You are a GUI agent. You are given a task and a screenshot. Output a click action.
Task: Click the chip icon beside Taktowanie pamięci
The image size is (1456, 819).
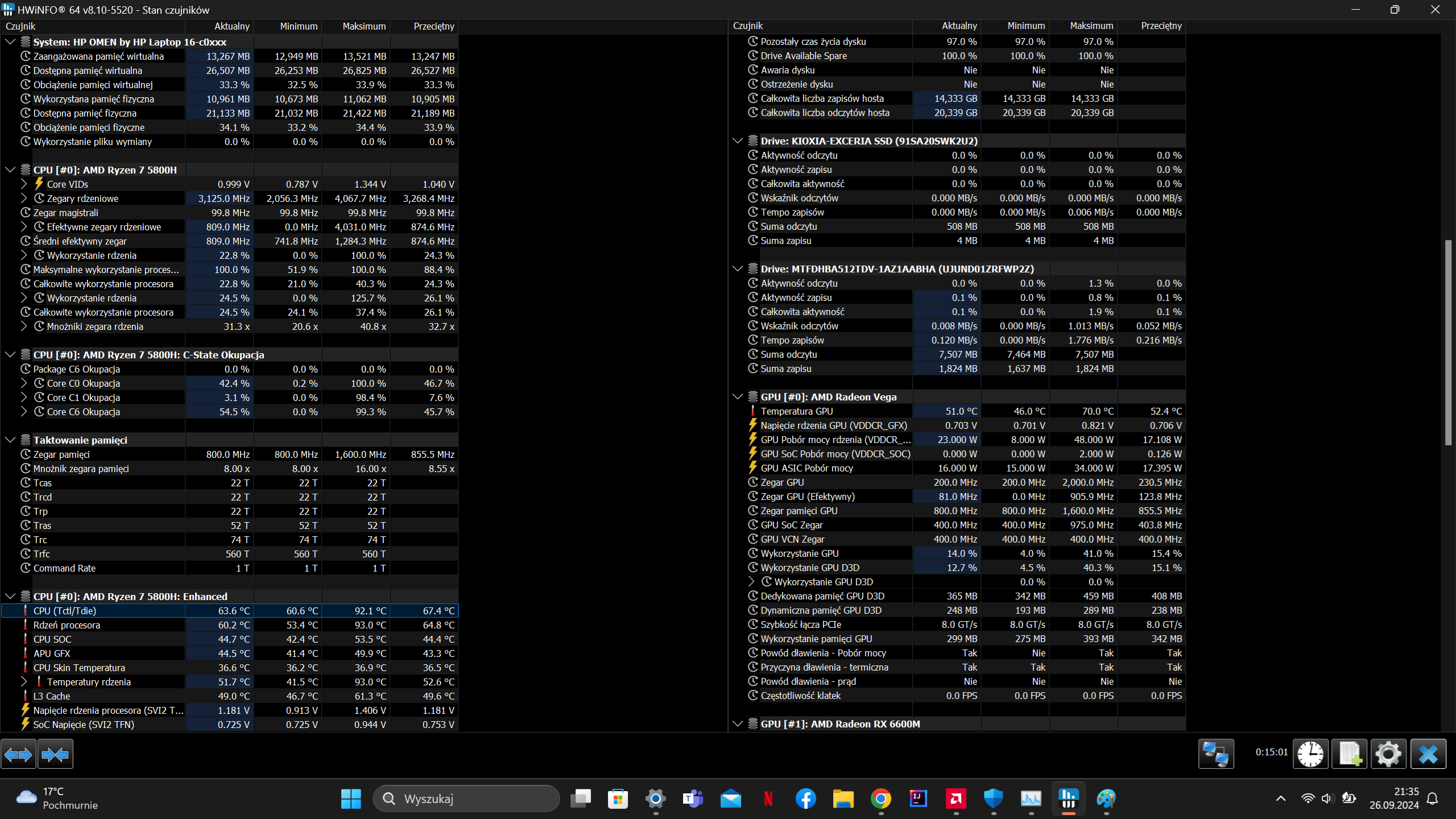pos(26,440)
